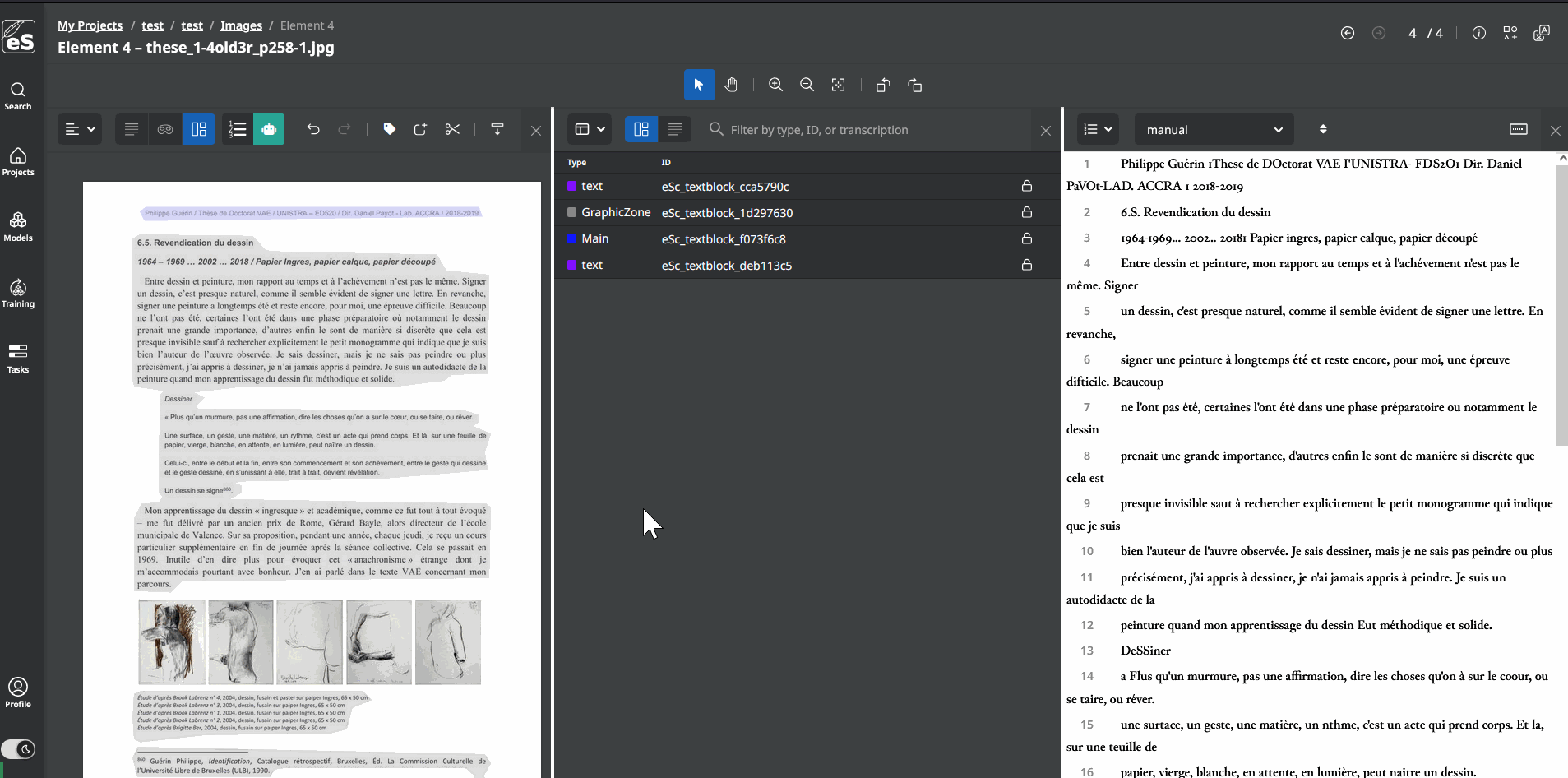Unlock eSc_textblock_cca5790c row lock
The height and width of the screenshot is (778, 1568).
click(x=1027, y=186)
